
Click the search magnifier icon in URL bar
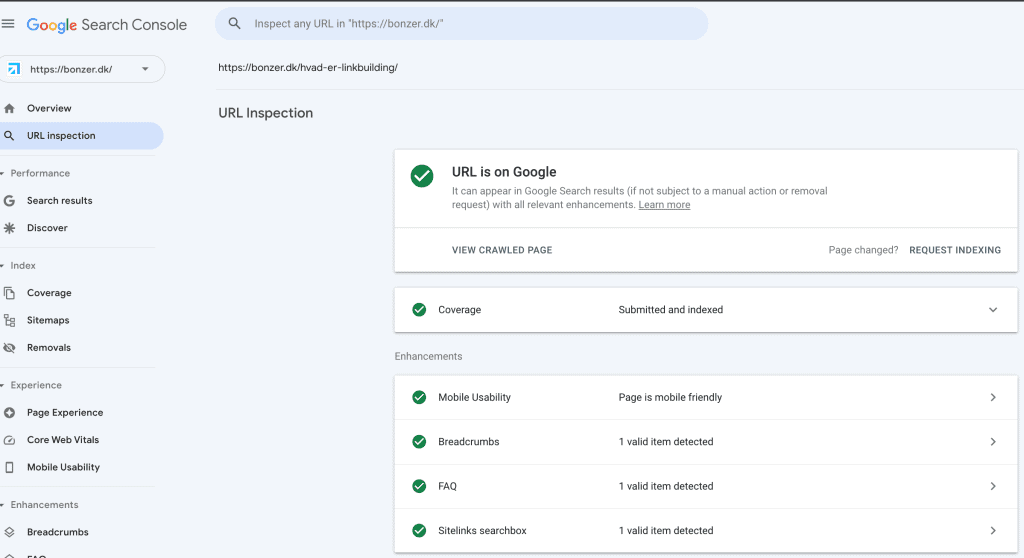234,24
